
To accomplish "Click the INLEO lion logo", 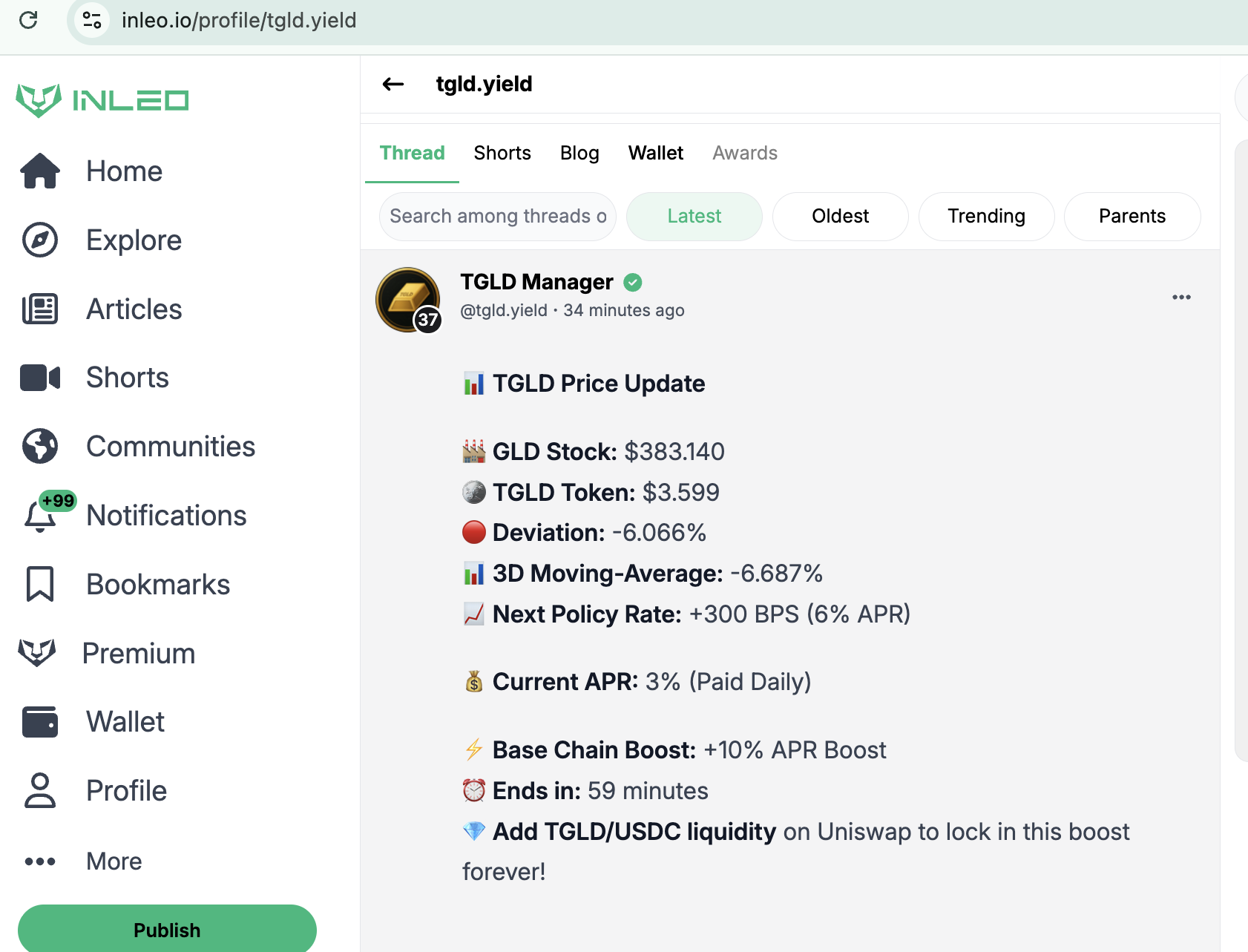I will pos(39,100).
